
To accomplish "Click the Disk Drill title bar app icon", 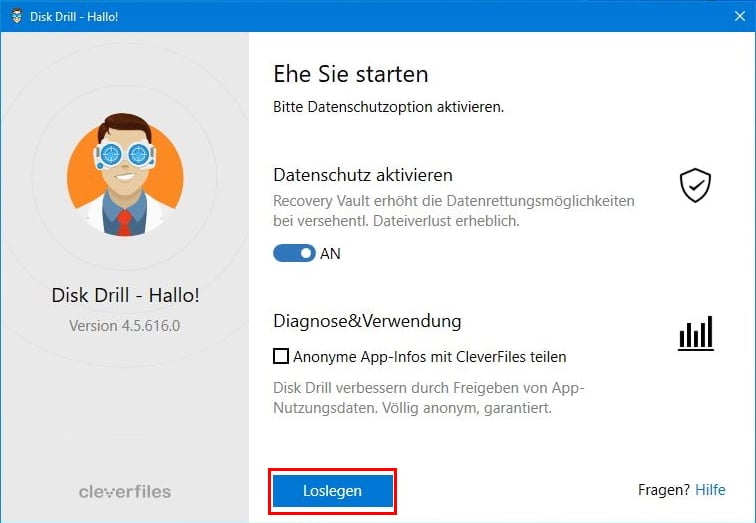I will [x=16, y=16].
